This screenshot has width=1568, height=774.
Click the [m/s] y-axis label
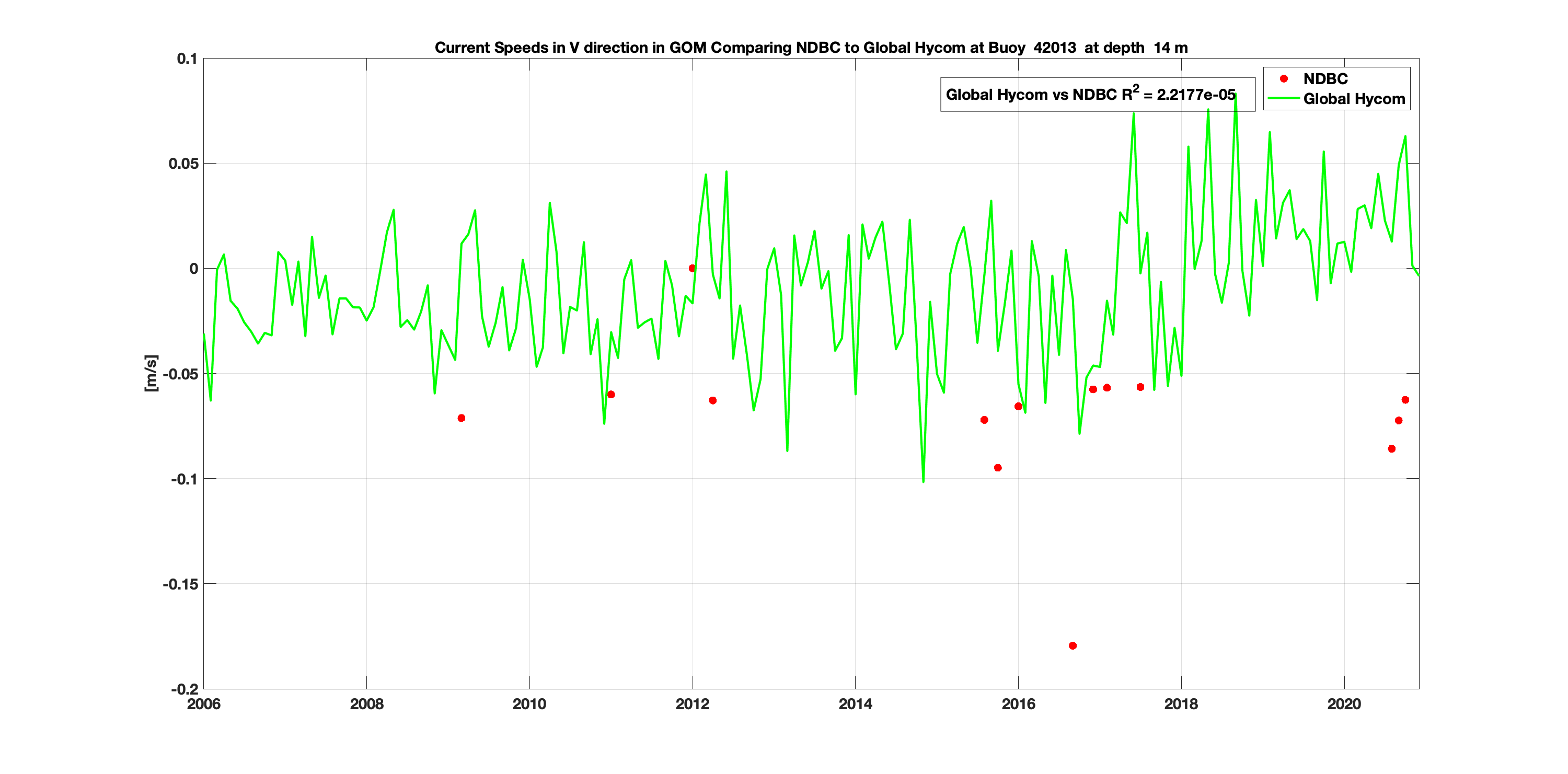151,373
